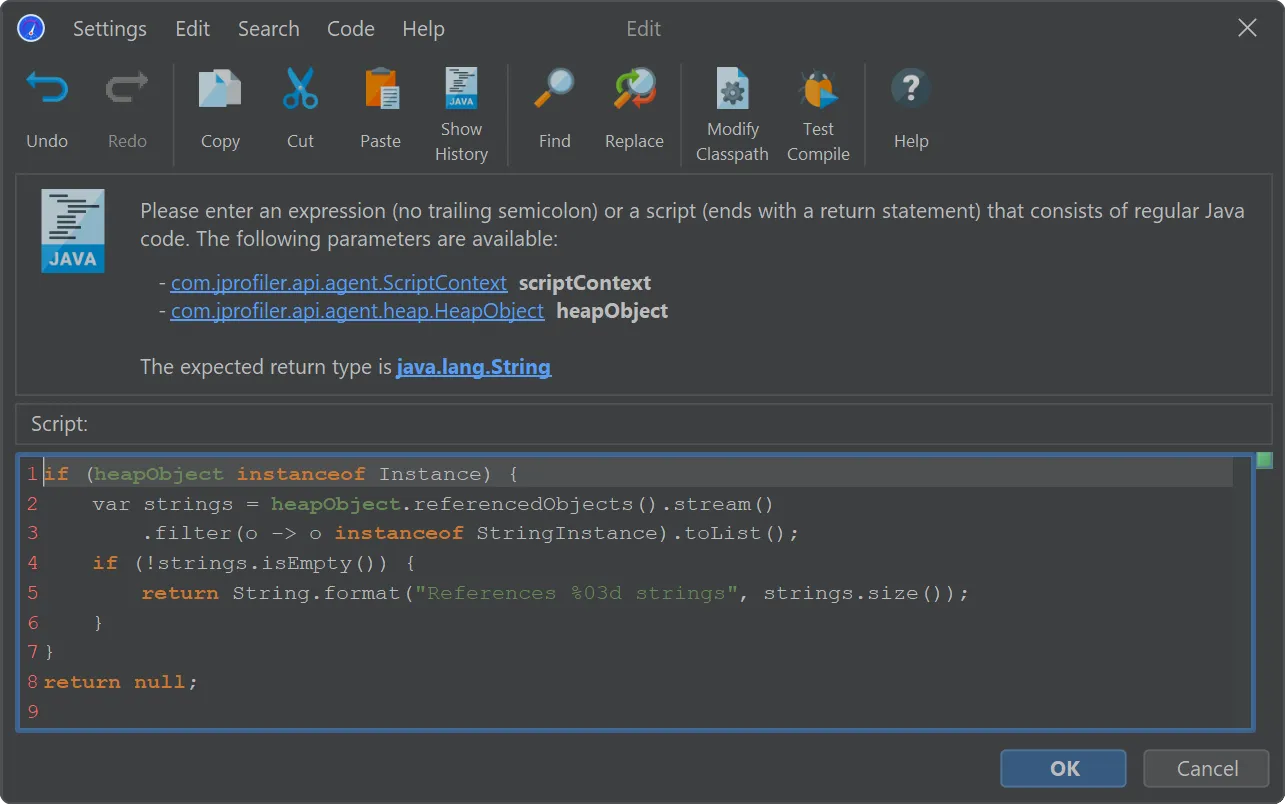Click the Paste clipboard icon

pos(381,89)
